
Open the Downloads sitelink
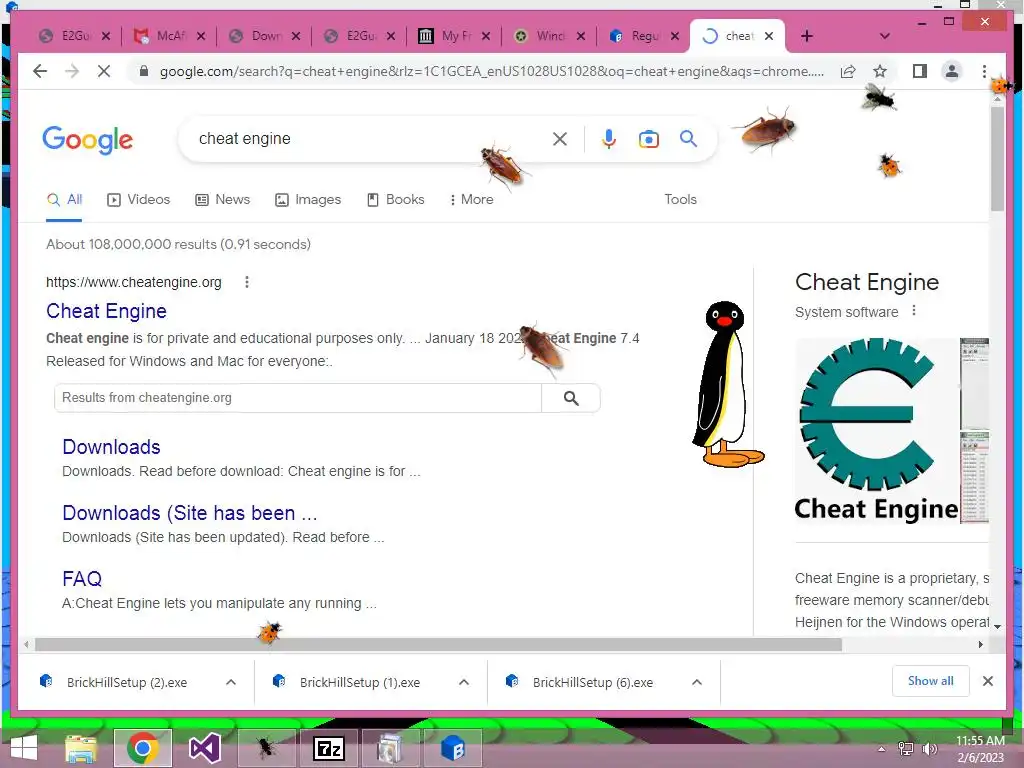tap(112, 447)
